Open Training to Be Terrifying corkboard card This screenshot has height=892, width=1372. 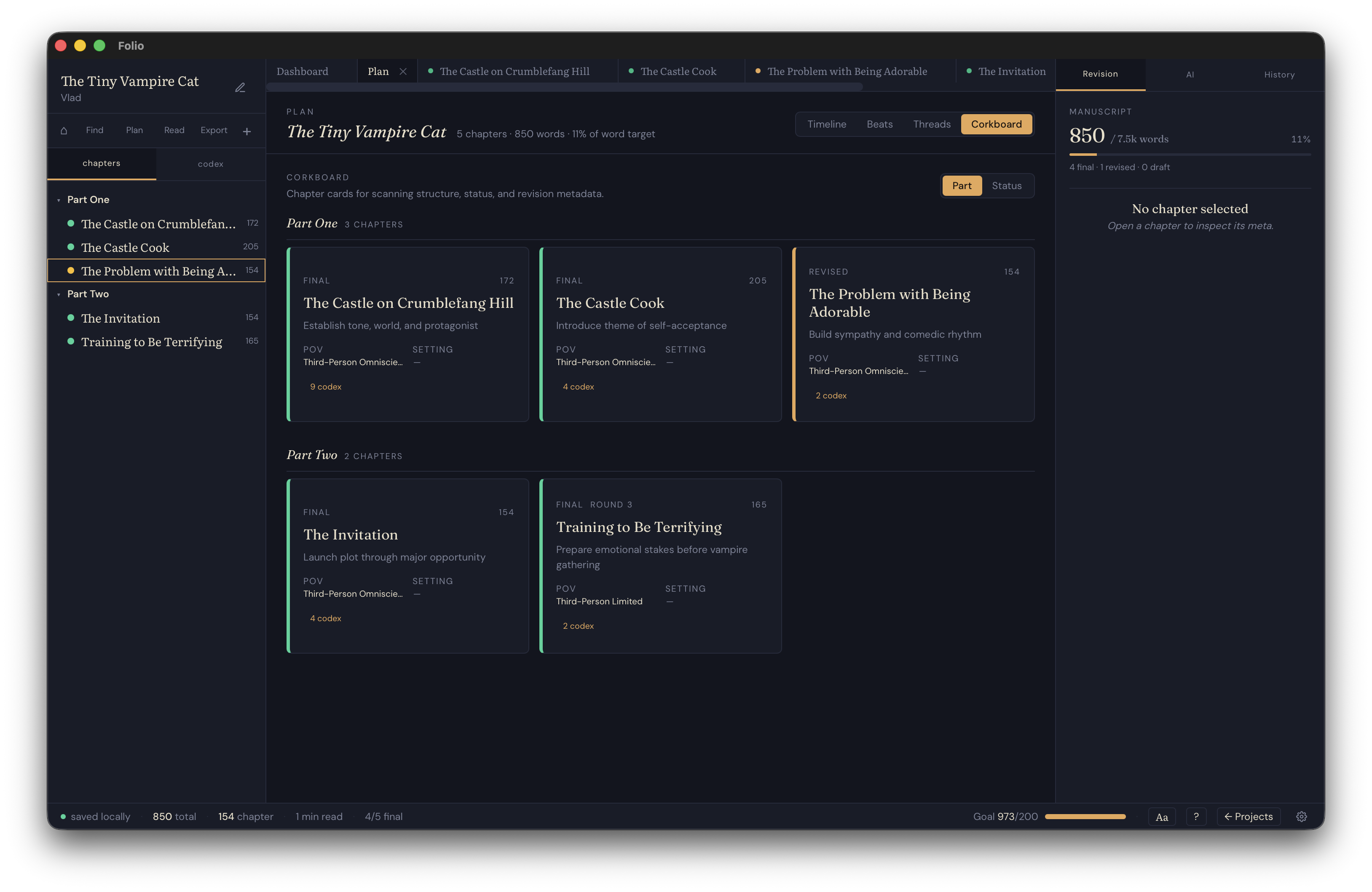[661, 566]
